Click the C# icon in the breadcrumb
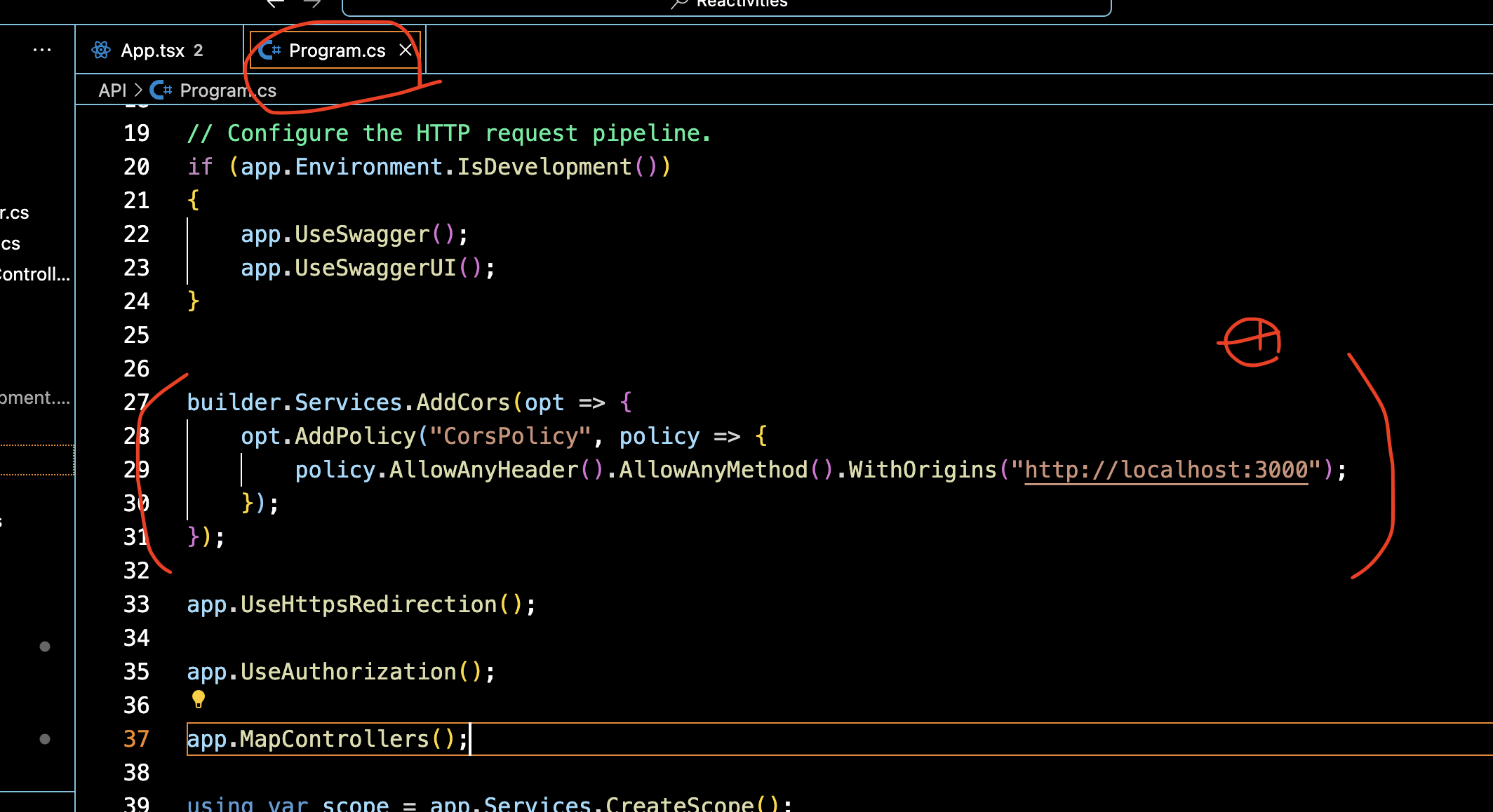 [x=161, y=90]
